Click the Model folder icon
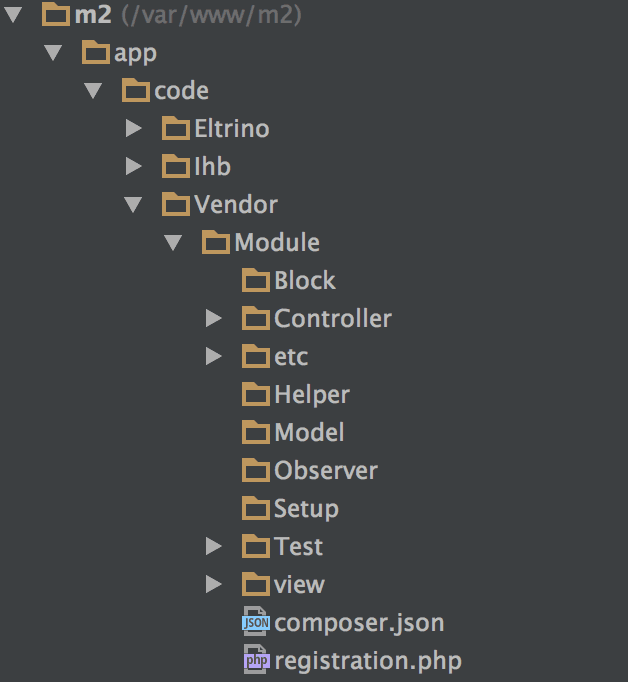 [256, 433]
